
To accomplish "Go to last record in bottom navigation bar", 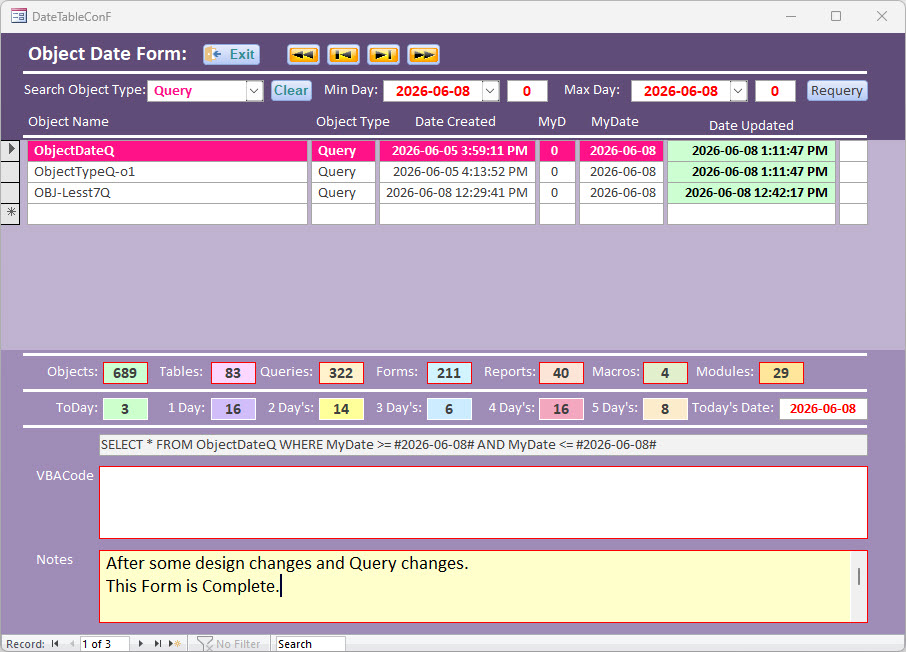I will click(157, 643).
